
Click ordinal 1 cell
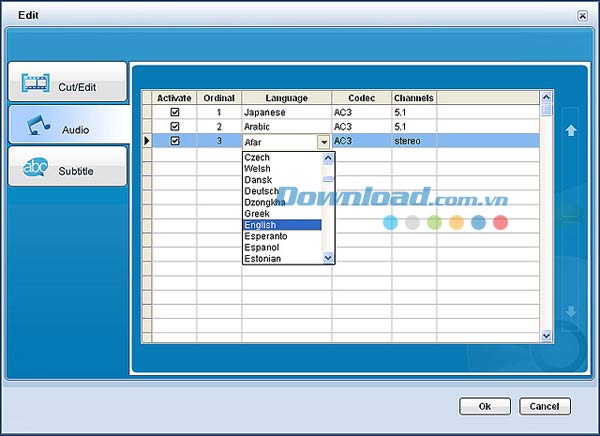[219, 112]
